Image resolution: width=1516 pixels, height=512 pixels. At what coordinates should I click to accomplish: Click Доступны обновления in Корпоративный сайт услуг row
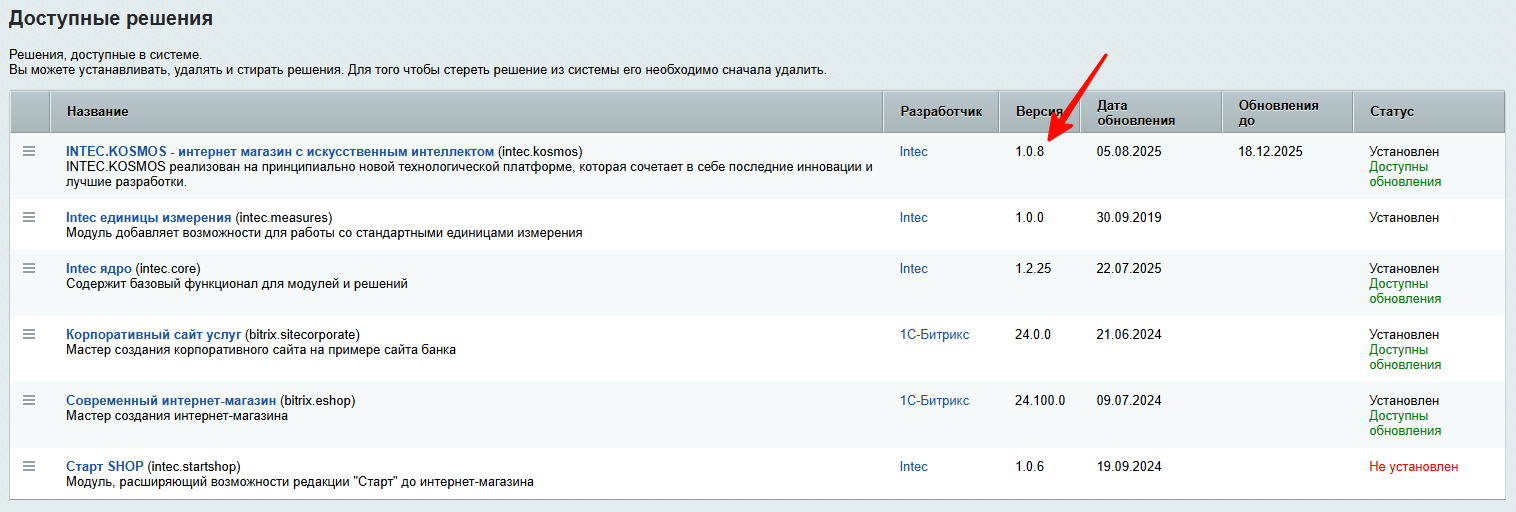click(x=1405, y=357)
